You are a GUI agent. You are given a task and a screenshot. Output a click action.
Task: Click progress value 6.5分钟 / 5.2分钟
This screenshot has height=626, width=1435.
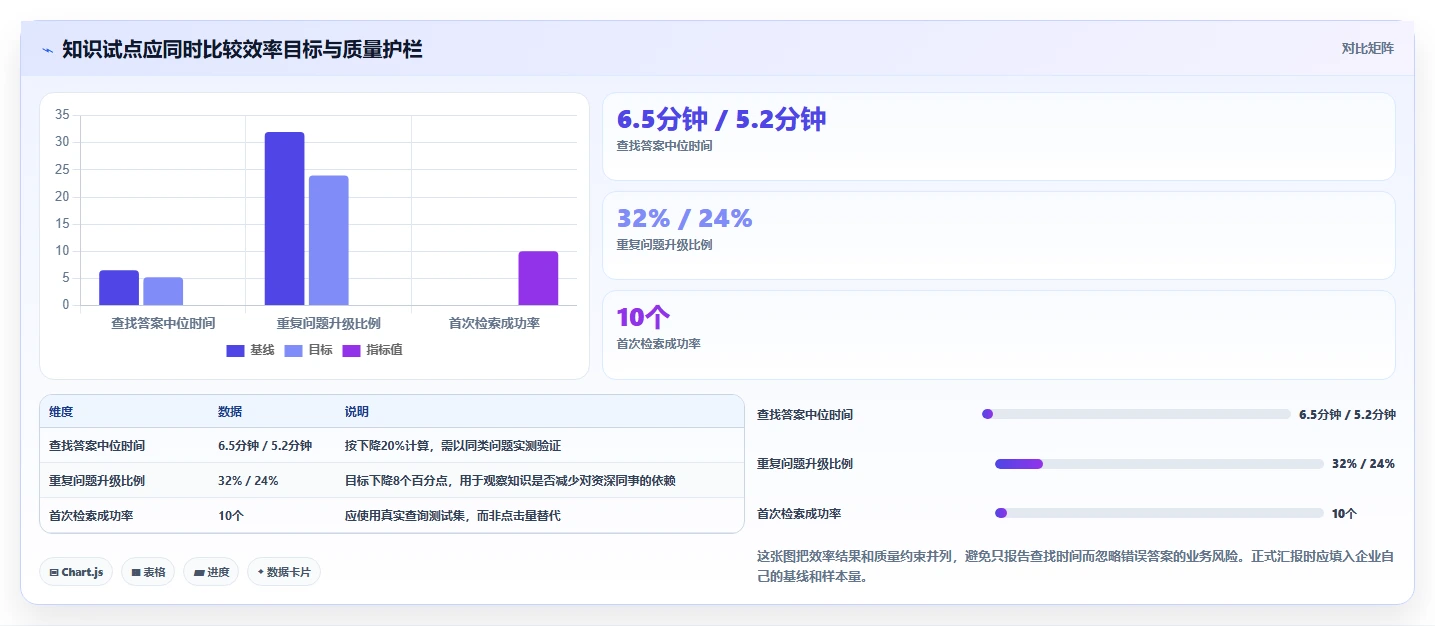point(1347,414)
